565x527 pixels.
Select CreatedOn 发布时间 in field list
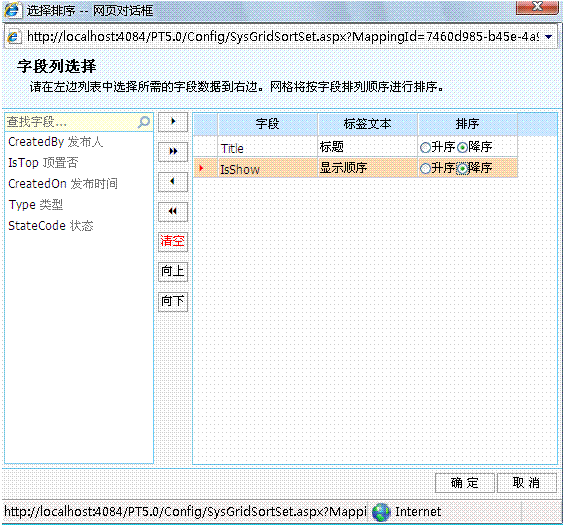63,184
